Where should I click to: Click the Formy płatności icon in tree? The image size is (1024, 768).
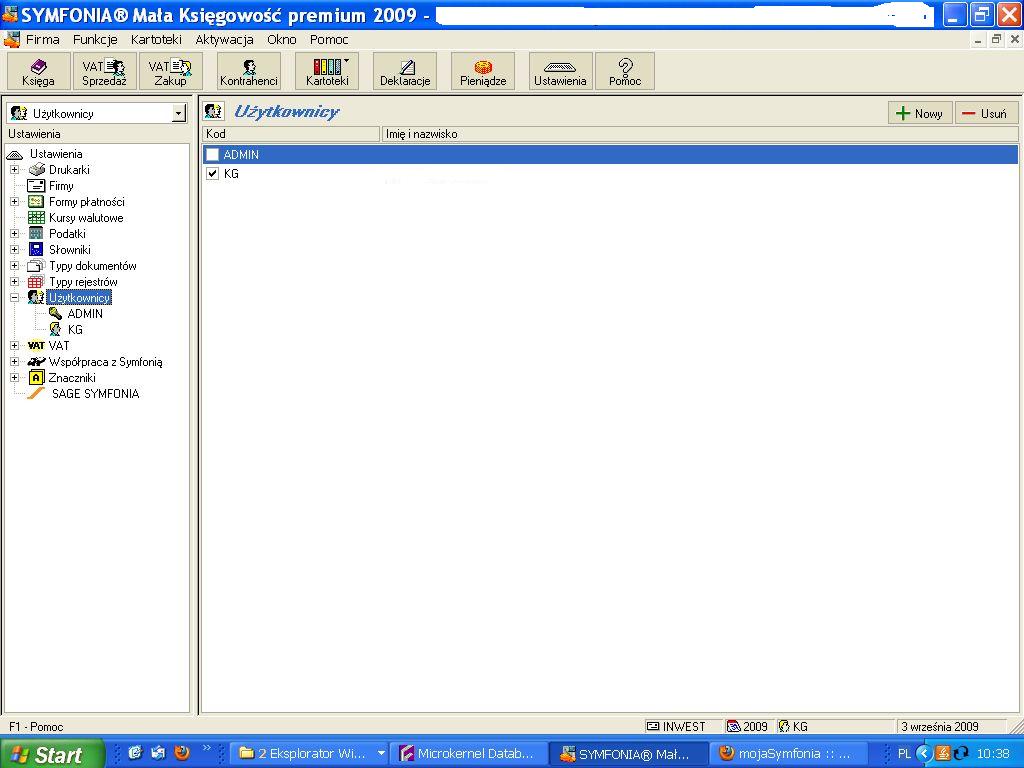36,202
